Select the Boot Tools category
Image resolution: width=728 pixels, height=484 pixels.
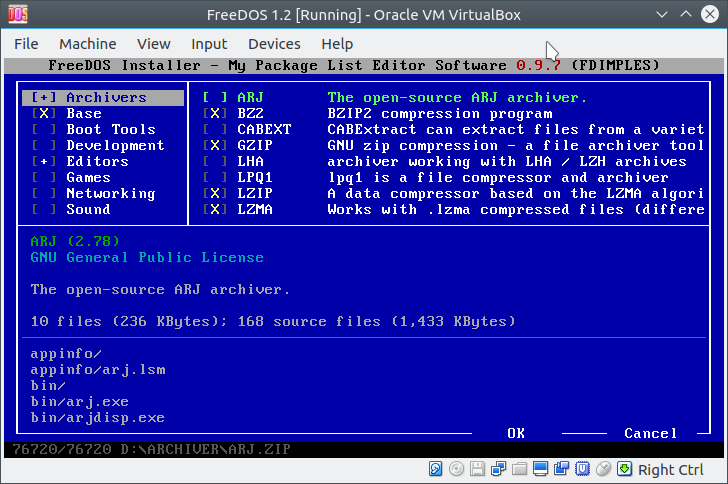pos(111,129)
